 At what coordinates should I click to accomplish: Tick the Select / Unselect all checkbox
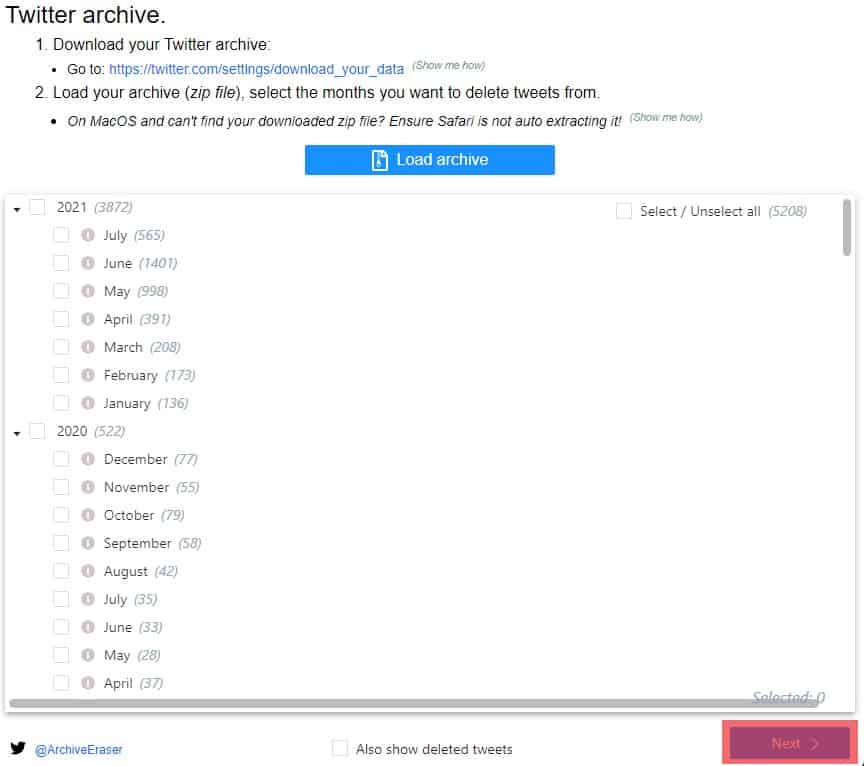(624, 211)
